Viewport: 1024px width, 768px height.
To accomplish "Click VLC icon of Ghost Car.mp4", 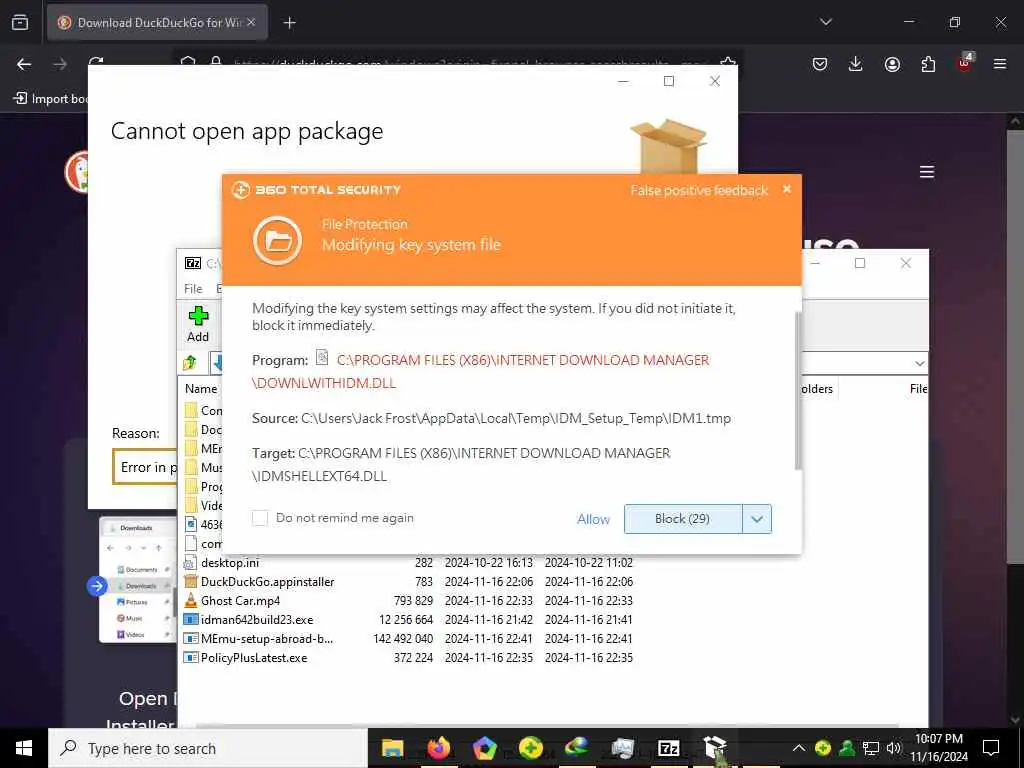I will [191, 600].
